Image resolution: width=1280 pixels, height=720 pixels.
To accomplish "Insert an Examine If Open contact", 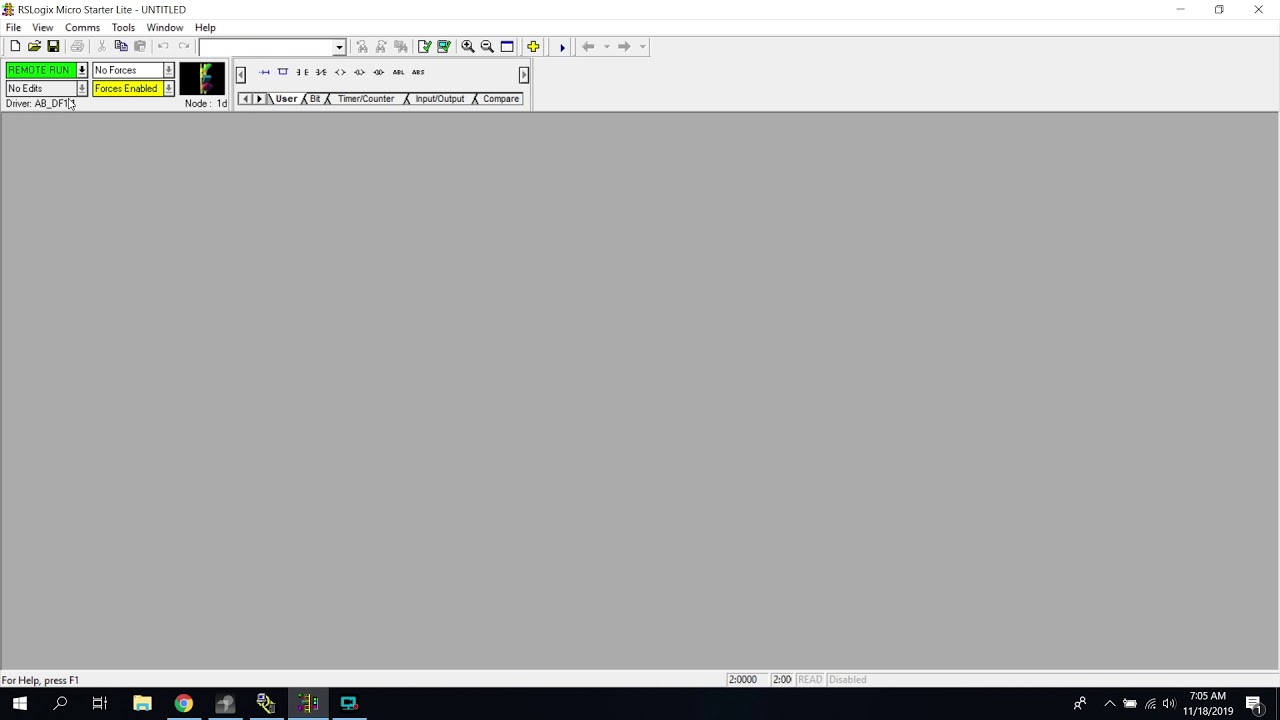I will coord(321,72).
